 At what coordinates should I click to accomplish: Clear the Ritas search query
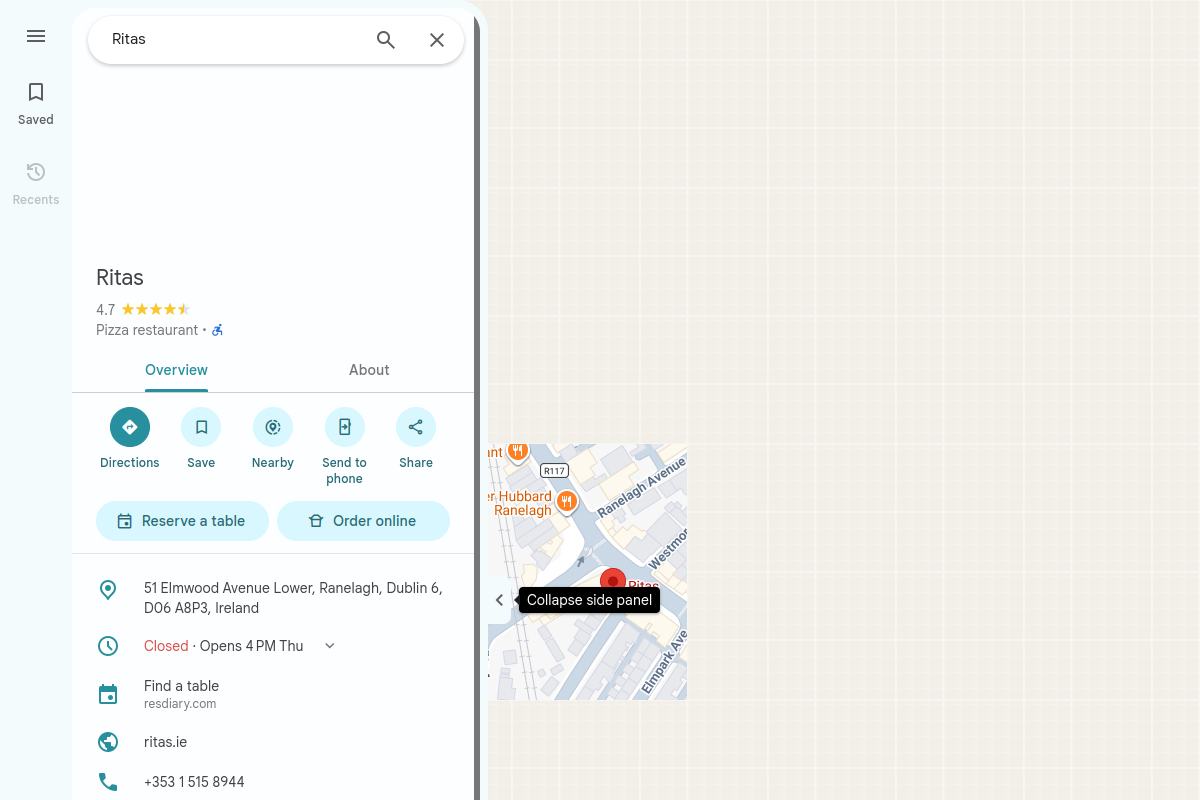point(437,40)
